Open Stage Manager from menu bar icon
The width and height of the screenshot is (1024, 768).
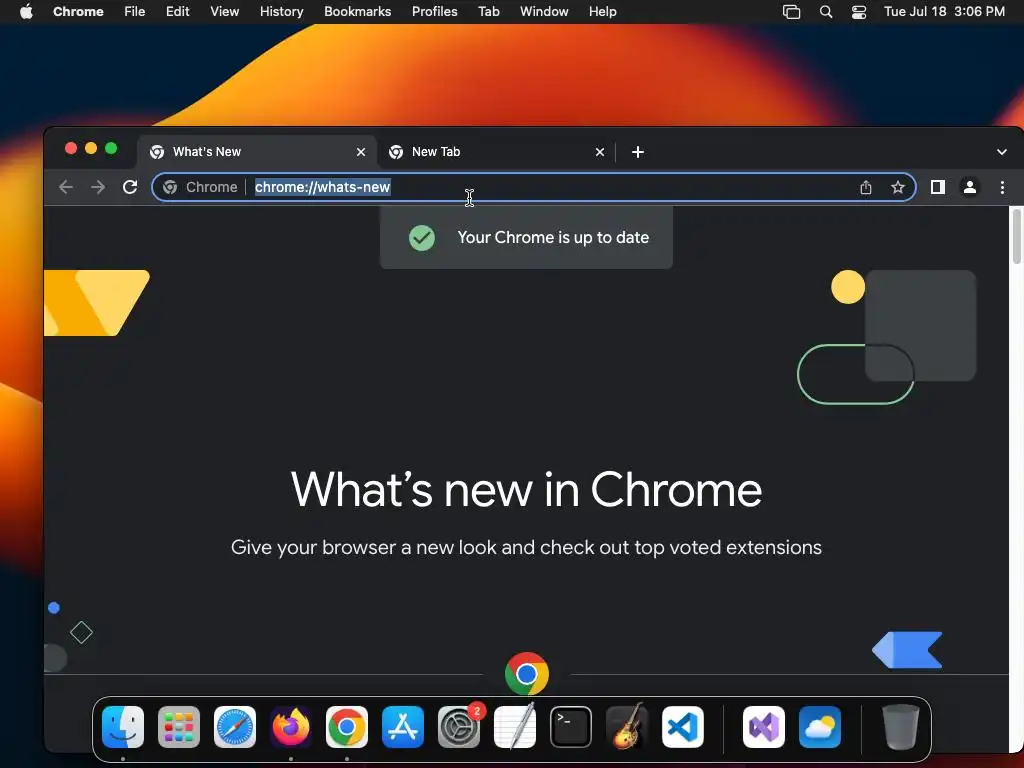click(792, 12)
